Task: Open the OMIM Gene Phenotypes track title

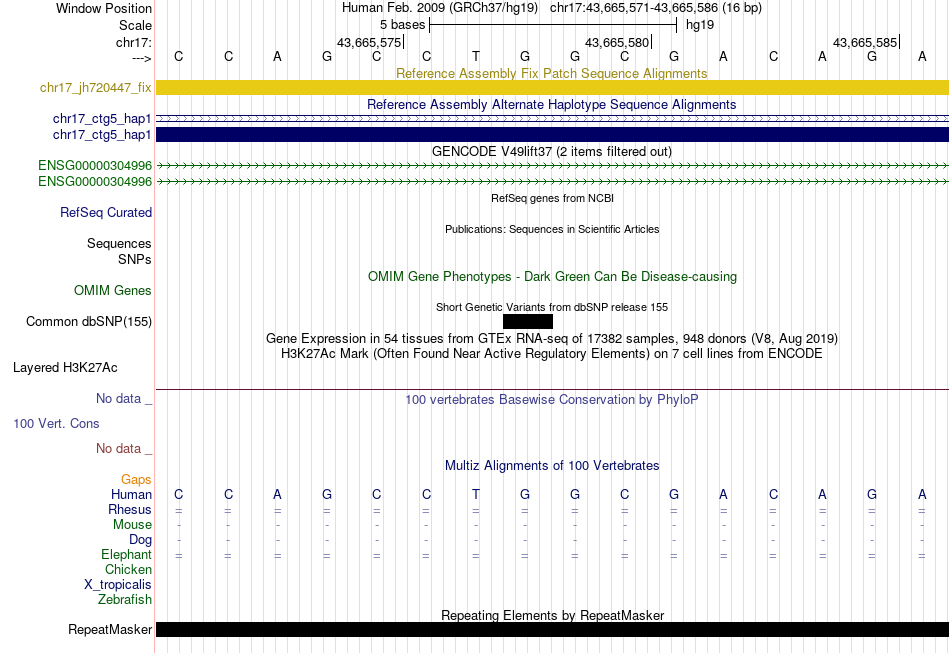Action: coord(552,276)
